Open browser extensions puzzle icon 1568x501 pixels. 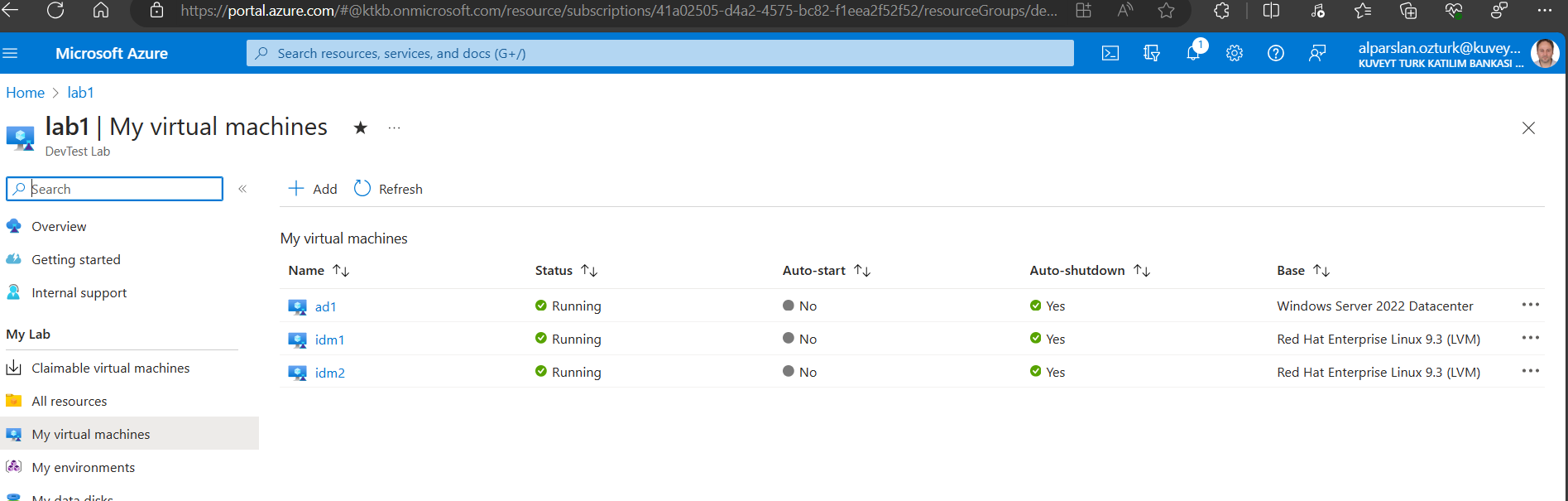point(1221,11)
